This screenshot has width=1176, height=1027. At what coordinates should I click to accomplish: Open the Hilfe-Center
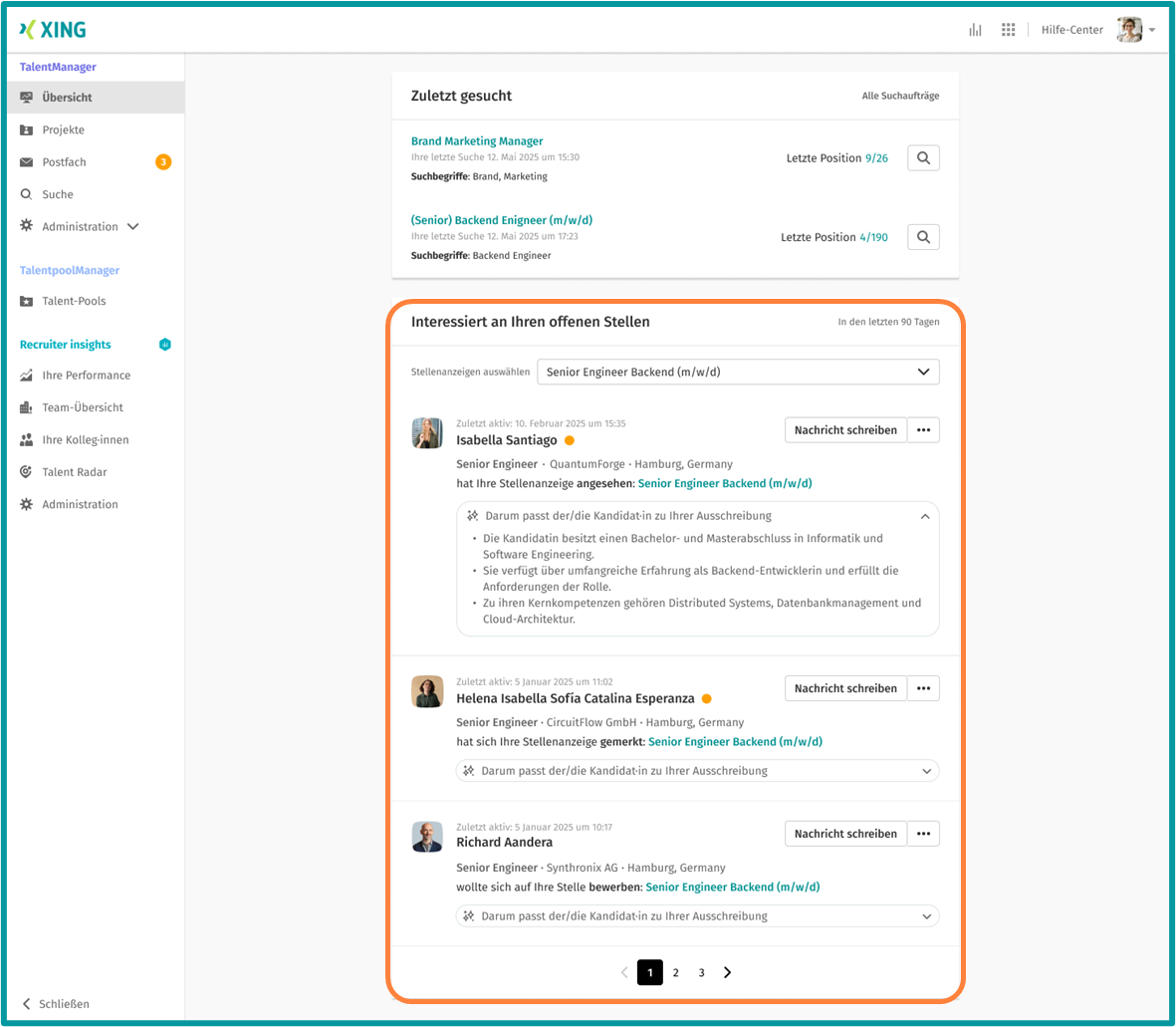click(x=1071, y=29)
